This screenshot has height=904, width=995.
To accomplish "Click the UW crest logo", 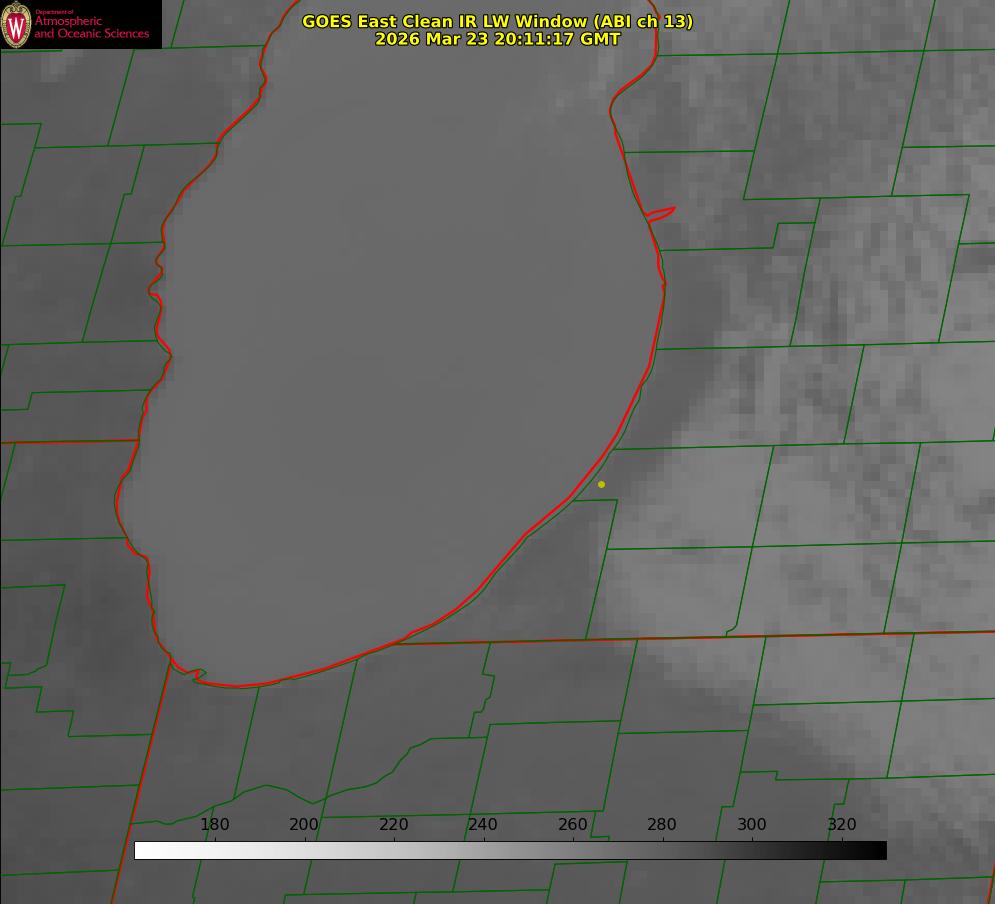I will (x=17, y=25).
